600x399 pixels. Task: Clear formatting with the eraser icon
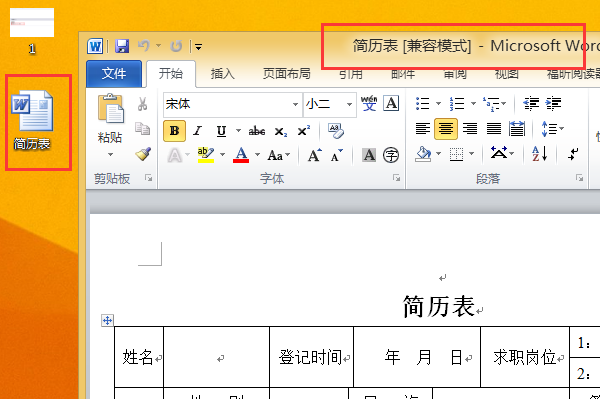pos(336,131)
